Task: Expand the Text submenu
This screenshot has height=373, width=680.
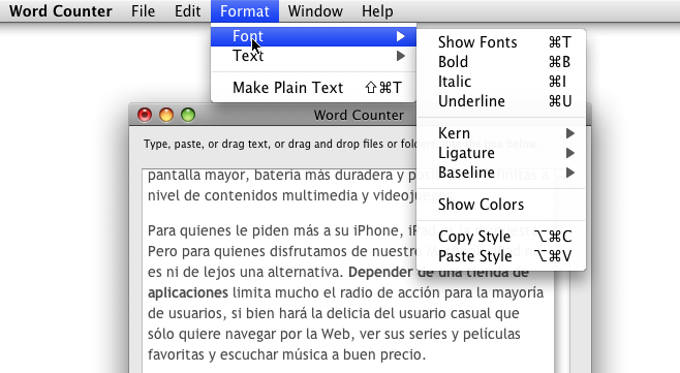Action: coord(313,56)
